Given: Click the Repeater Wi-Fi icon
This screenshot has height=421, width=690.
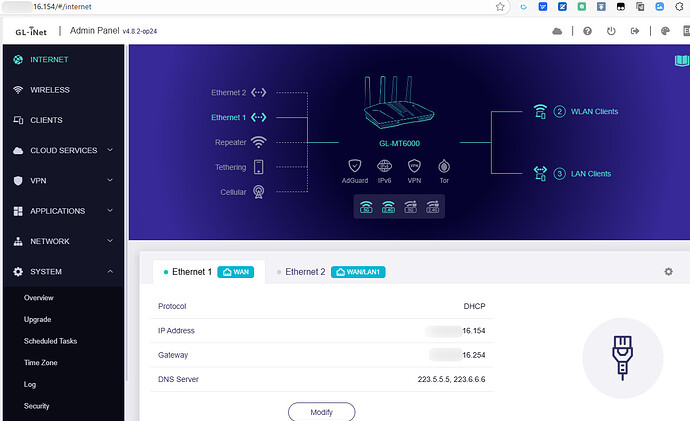Looking at the screenshot, I should [258, 142].
